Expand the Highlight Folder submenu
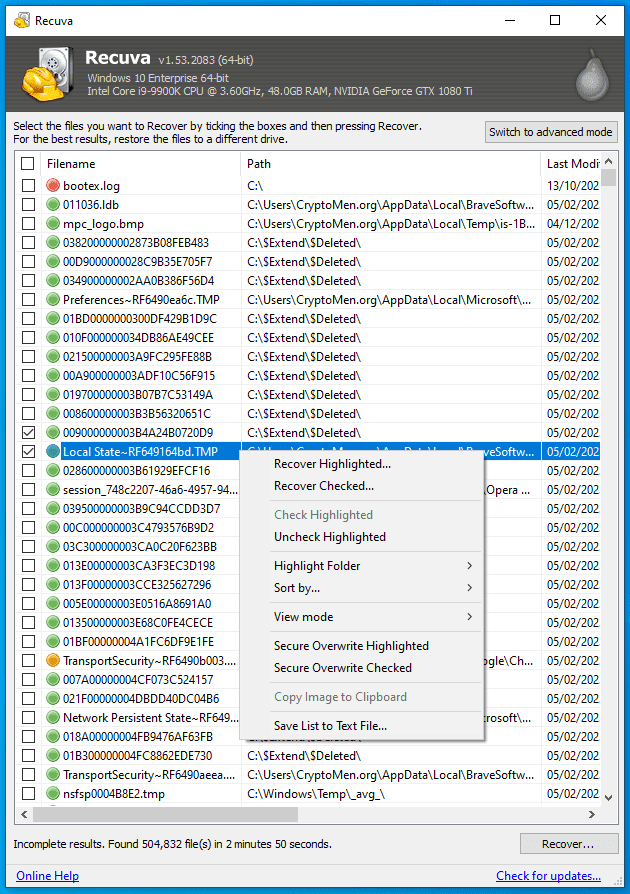This screenshot has height=894, width=630. click(375, 566)
